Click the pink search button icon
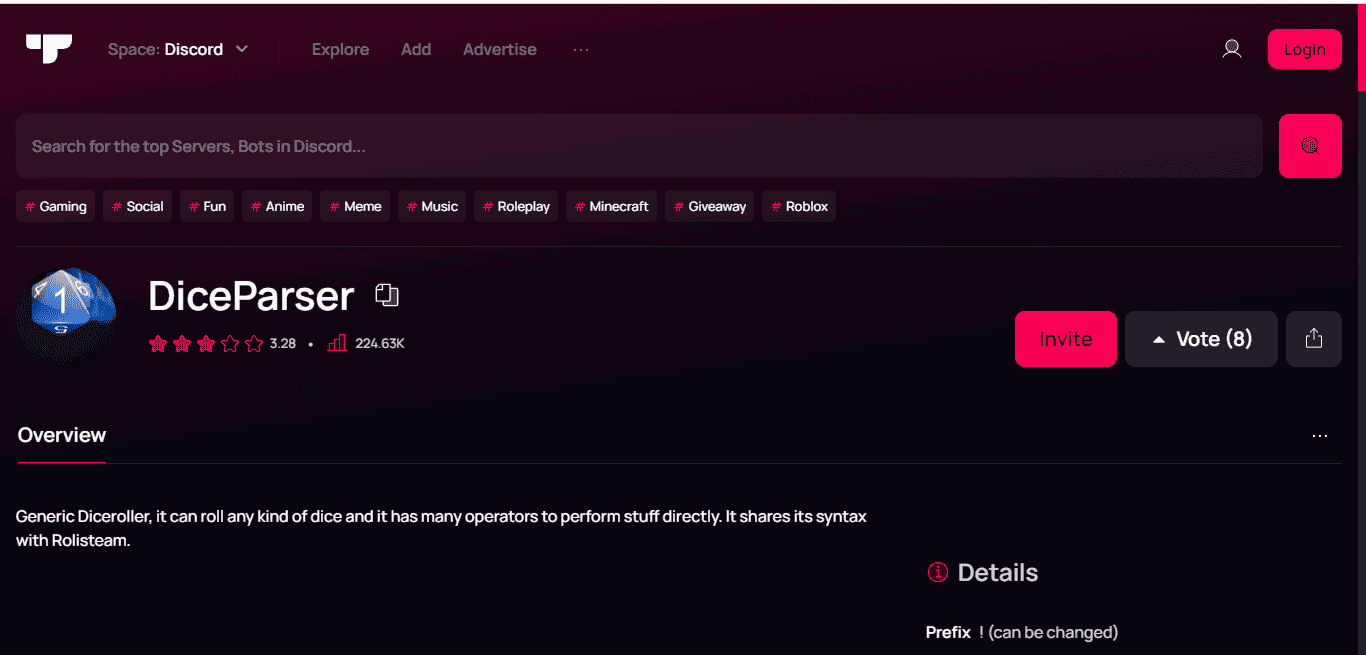 click(1310, 146)
